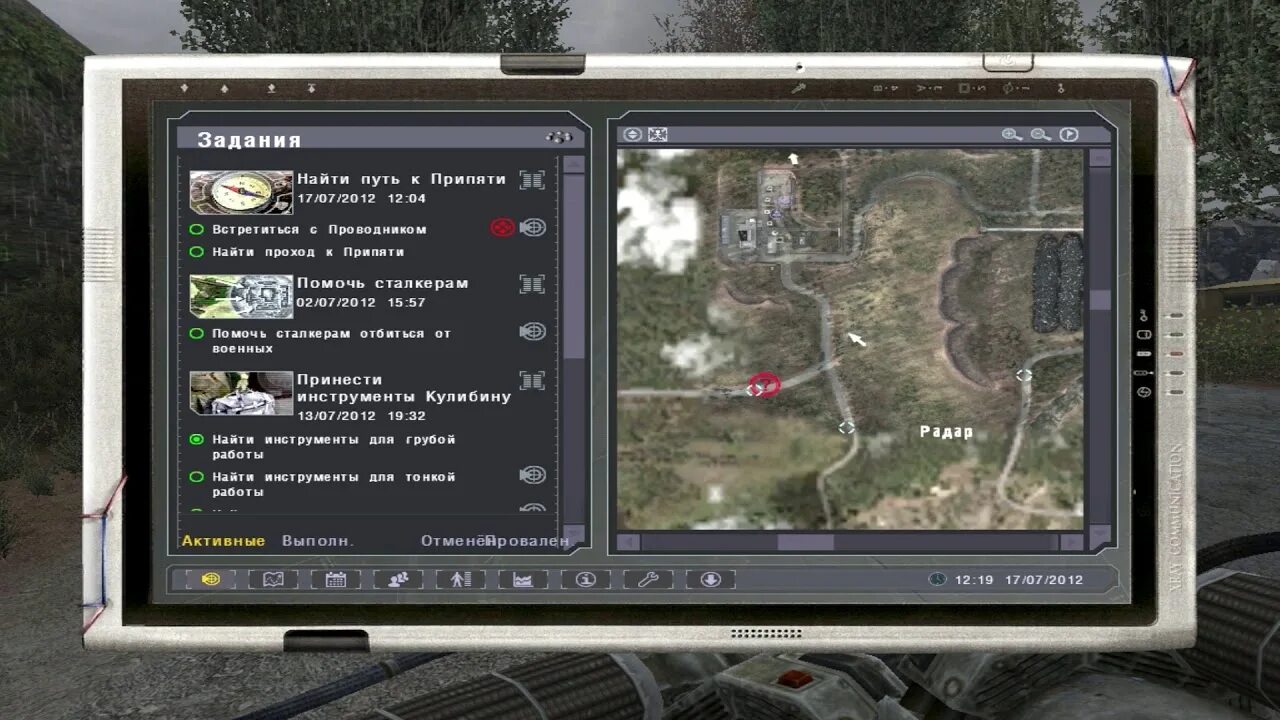The width and height of the screenshot is (1280, 720).
Task: Click the clock icon beside 12:19
Action: (937, 579)
